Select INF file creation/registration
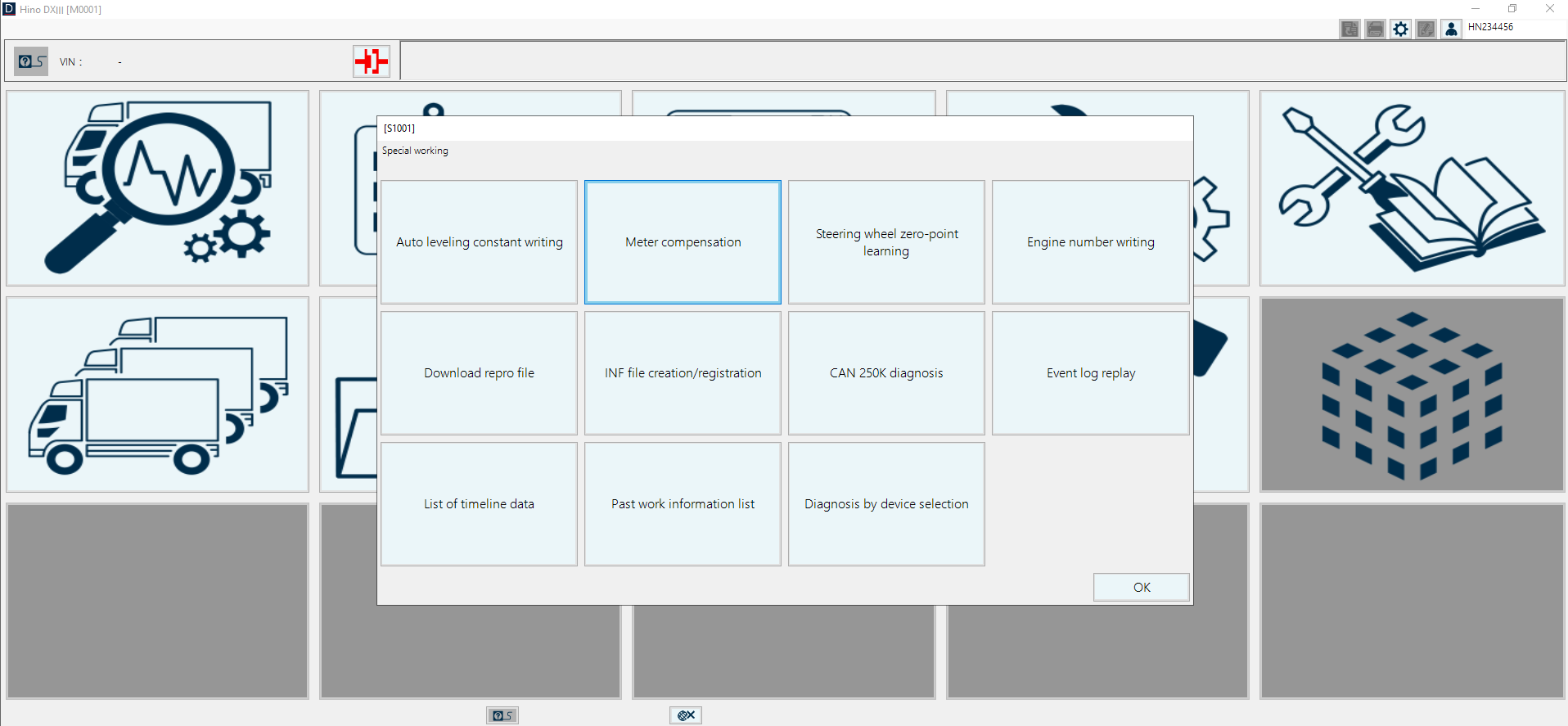1568x726 pixels. 683,373
